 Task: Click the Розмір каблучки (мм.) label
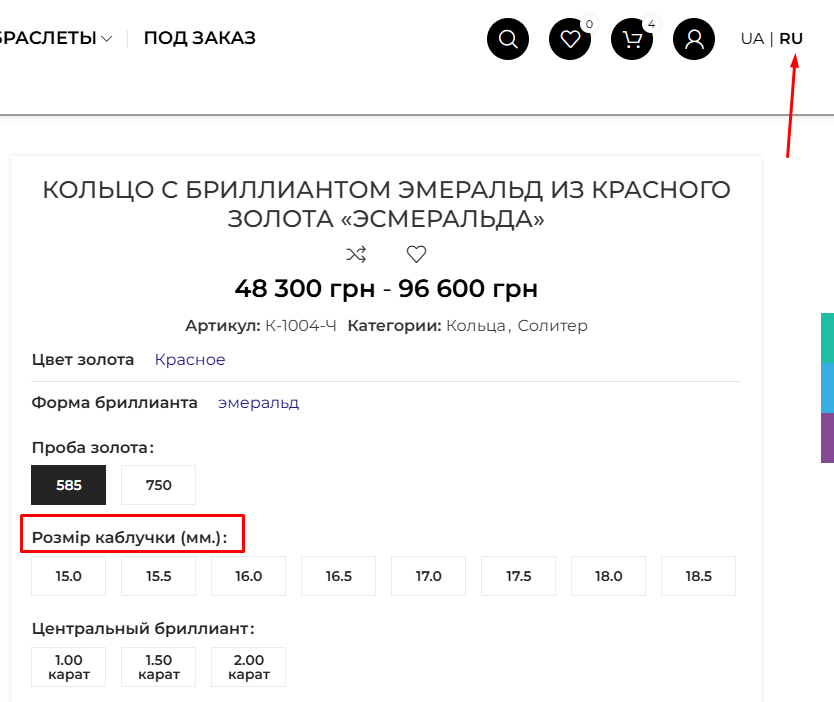click(x=129, y=538)
